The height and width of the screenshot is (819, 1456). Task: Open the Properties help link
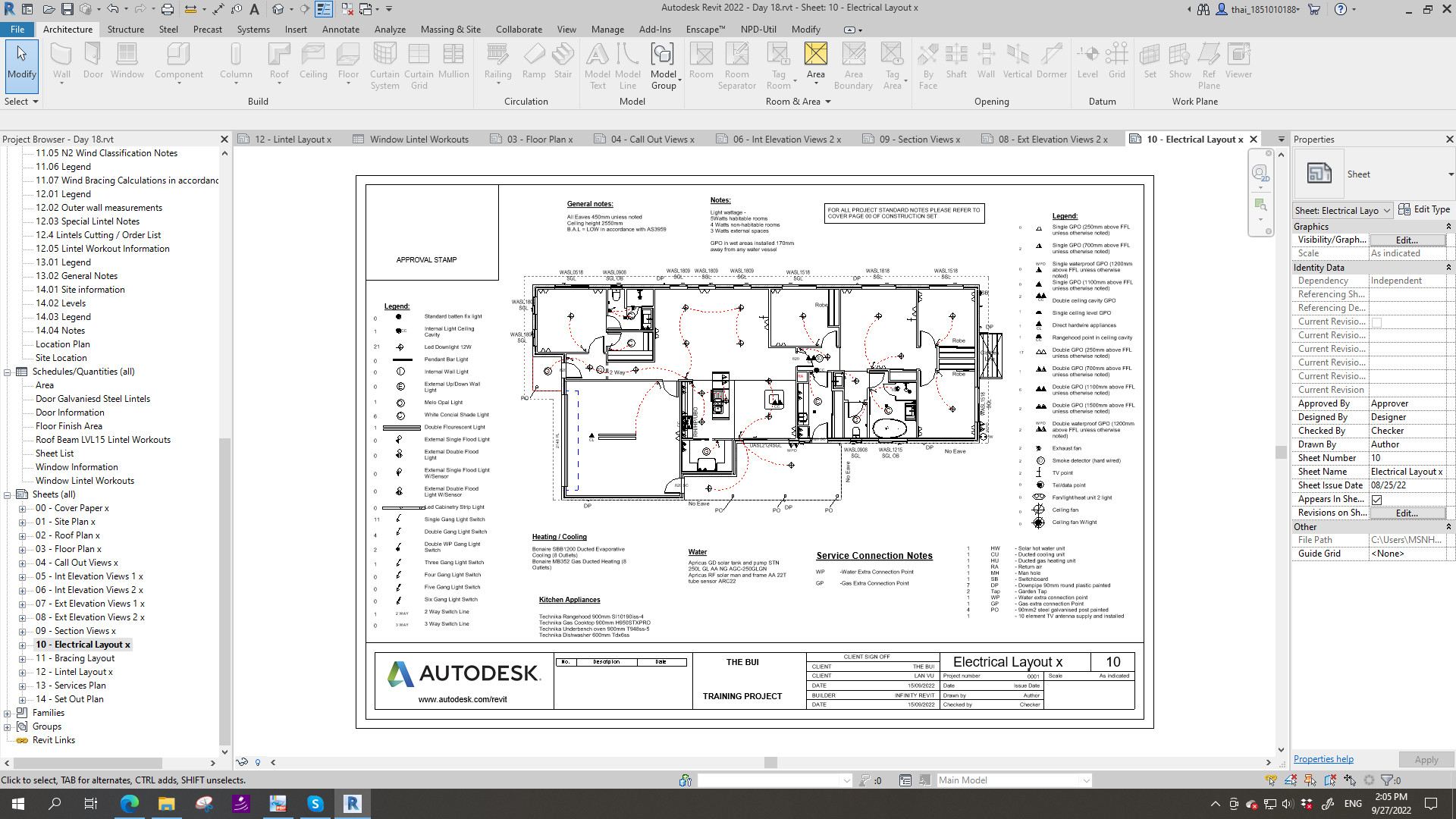coord(1323,759)
